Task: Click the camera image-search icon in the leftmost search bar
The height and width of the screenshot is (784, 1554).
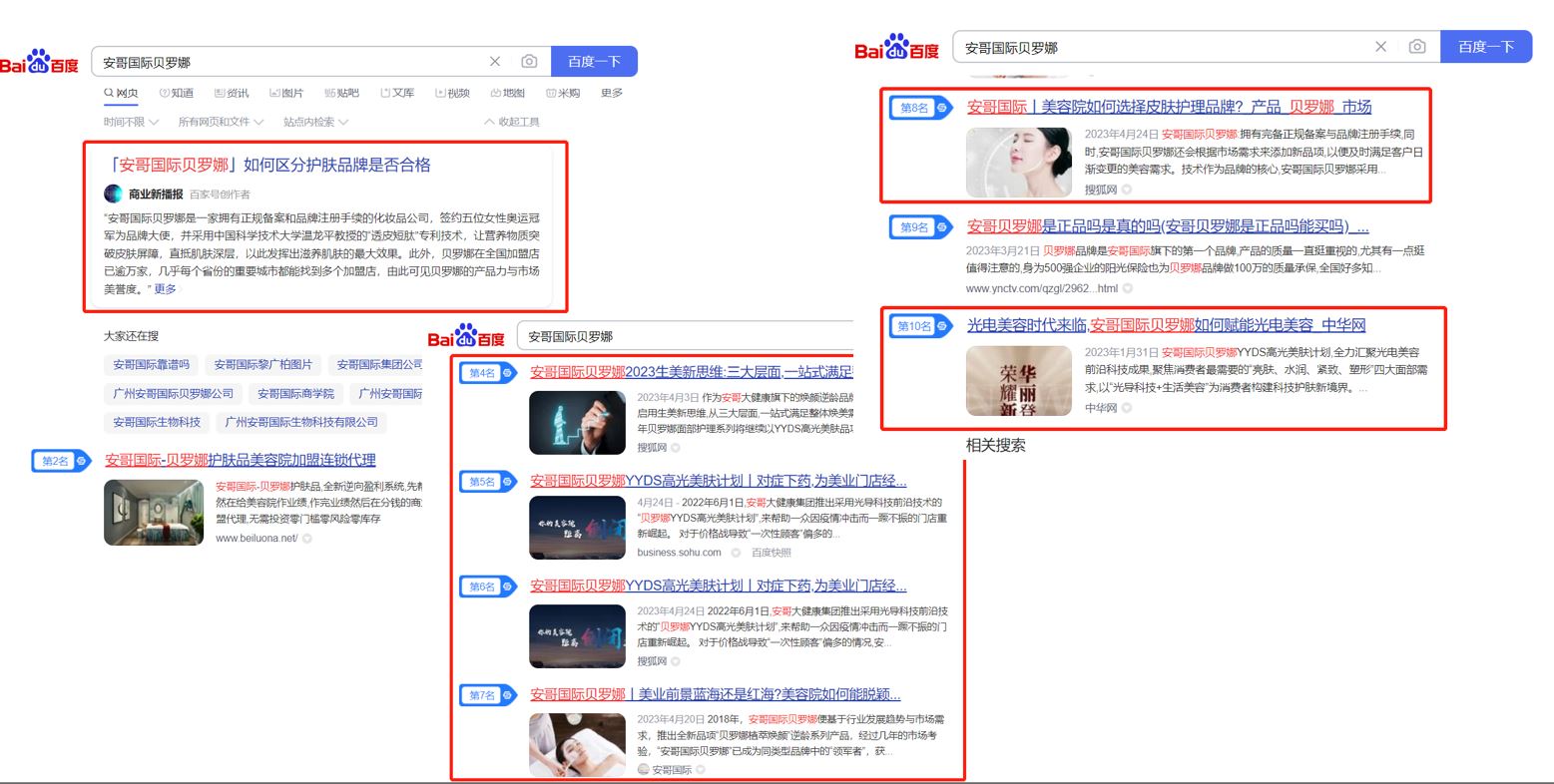Action: click(x=529, y=62)
